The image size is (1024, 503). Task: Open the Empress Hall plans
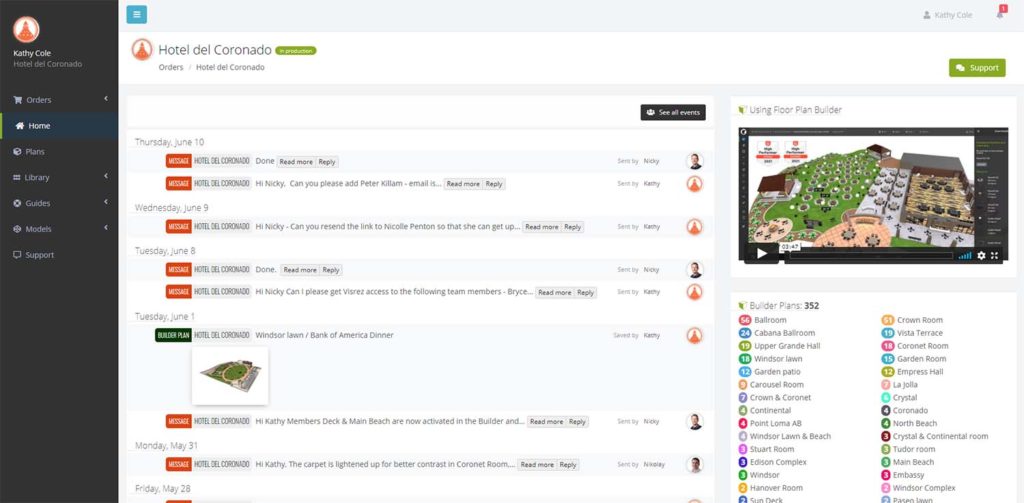point(920,372)
